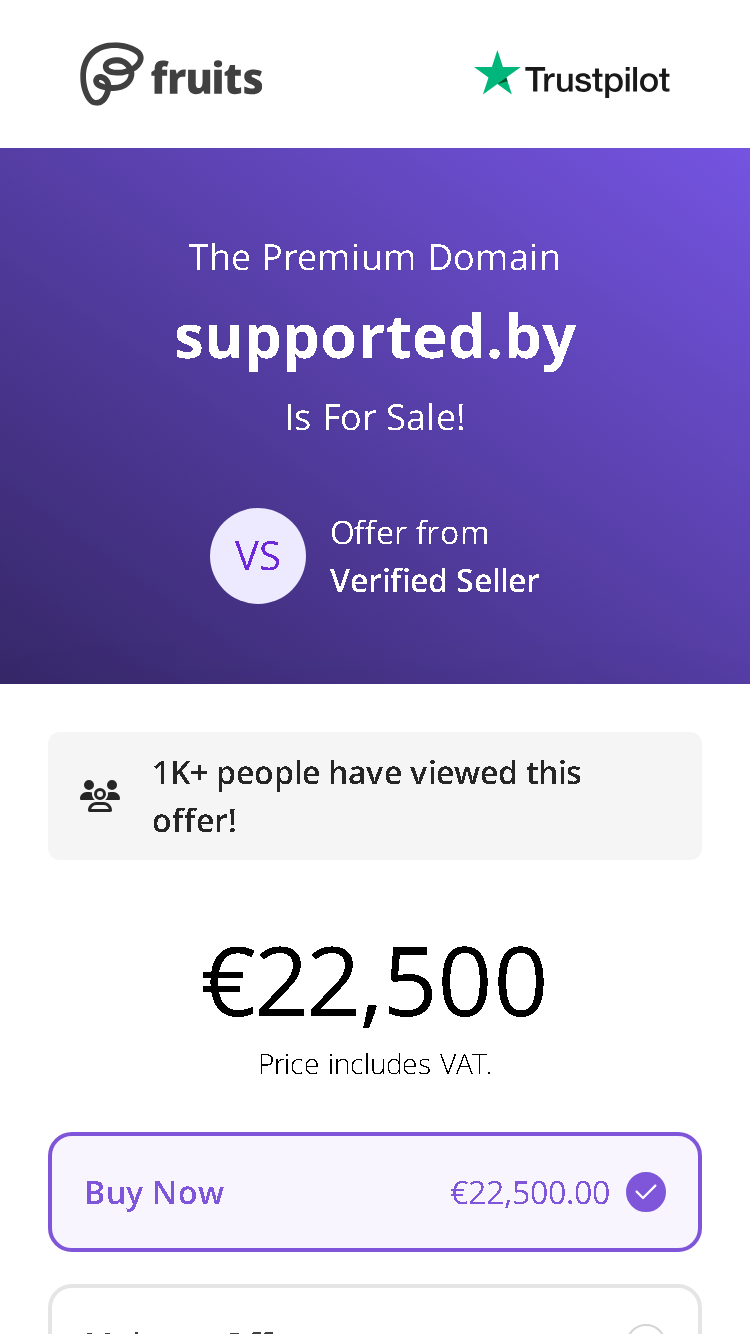Click the 'Price includes VAT.' note

[x=375, y=1064]
